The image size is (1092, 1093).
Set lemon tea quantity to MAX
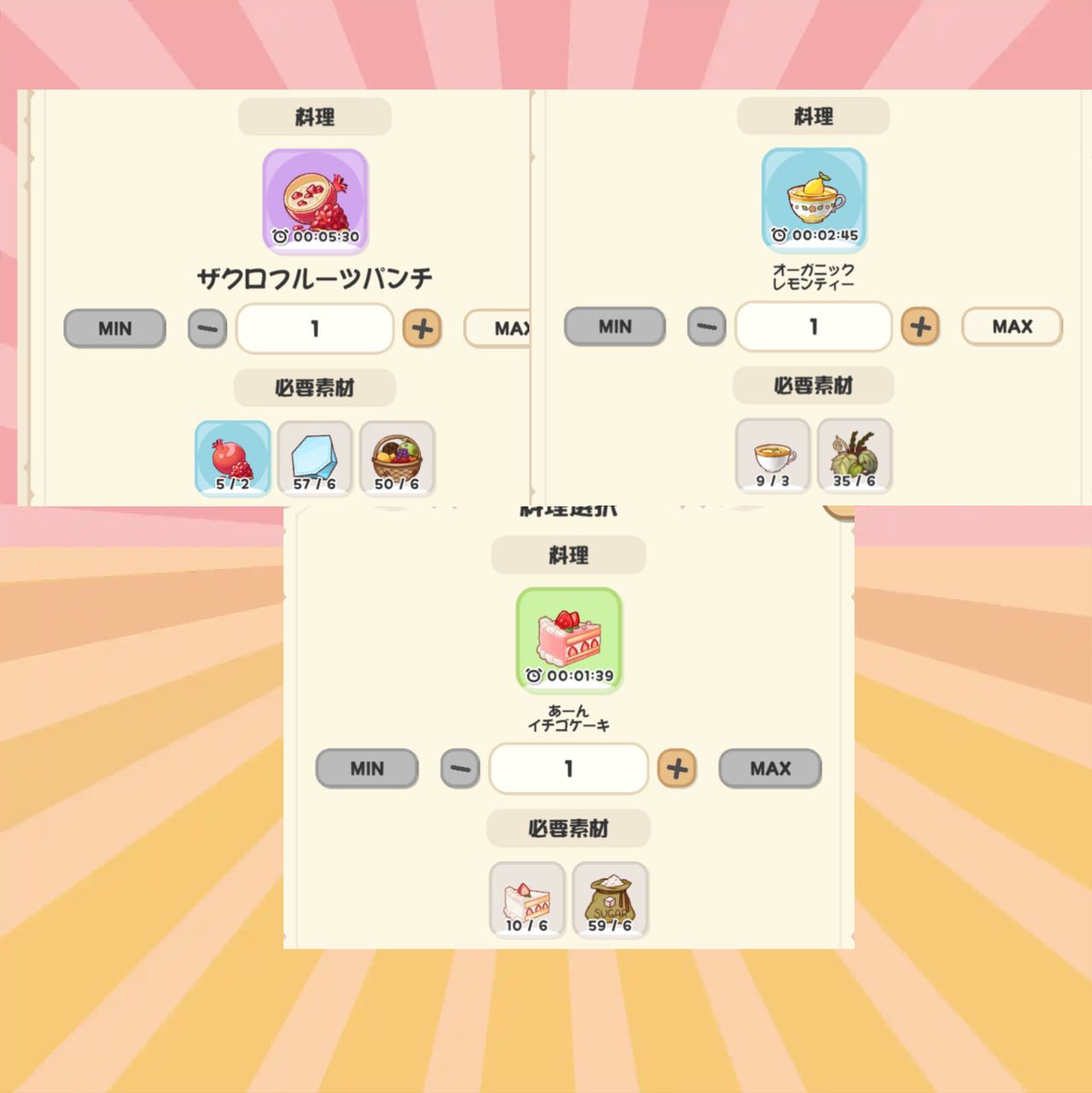pos(1013,326)
